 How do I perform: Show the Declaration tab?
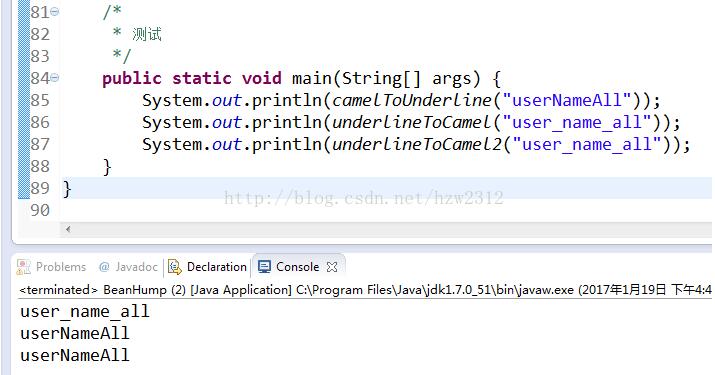point(217,267)
